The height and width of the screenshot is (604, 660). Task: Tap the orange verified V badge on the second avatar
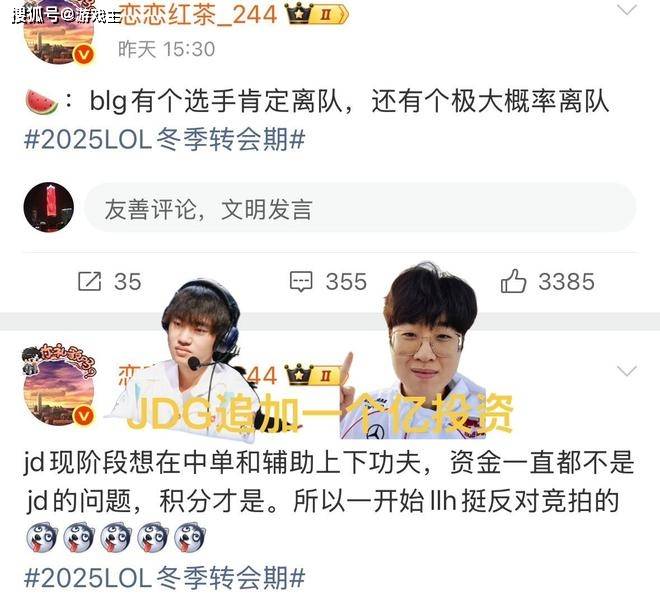(x=83, y=416)
